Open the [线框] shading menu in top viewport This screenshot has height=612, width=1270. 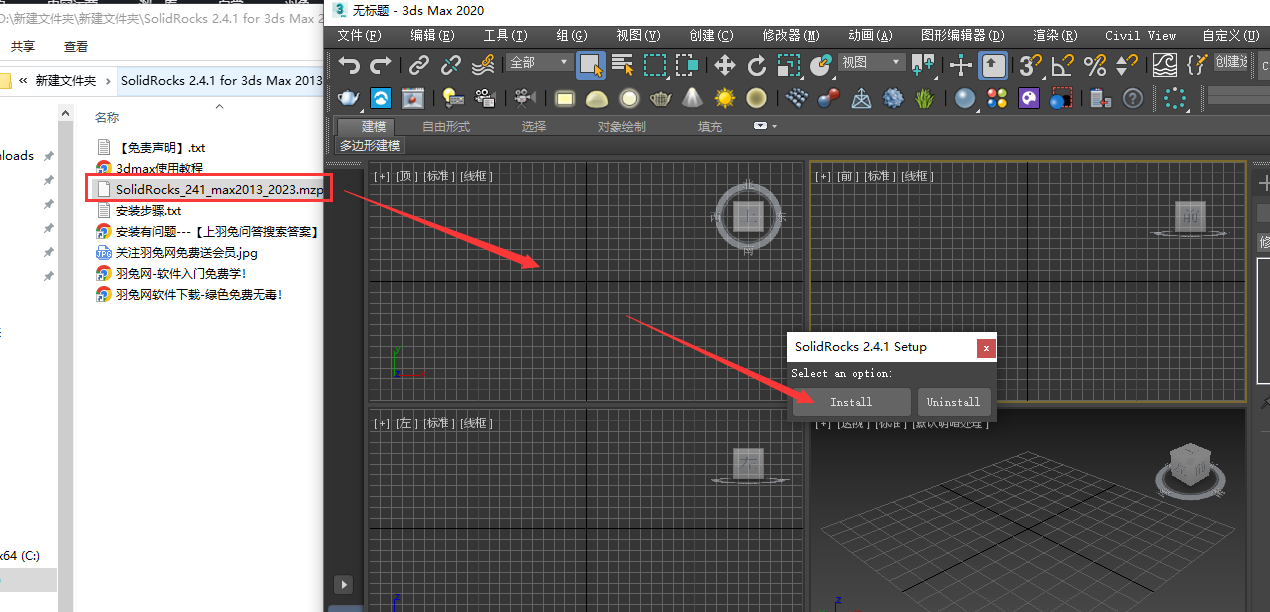point(476,176)
